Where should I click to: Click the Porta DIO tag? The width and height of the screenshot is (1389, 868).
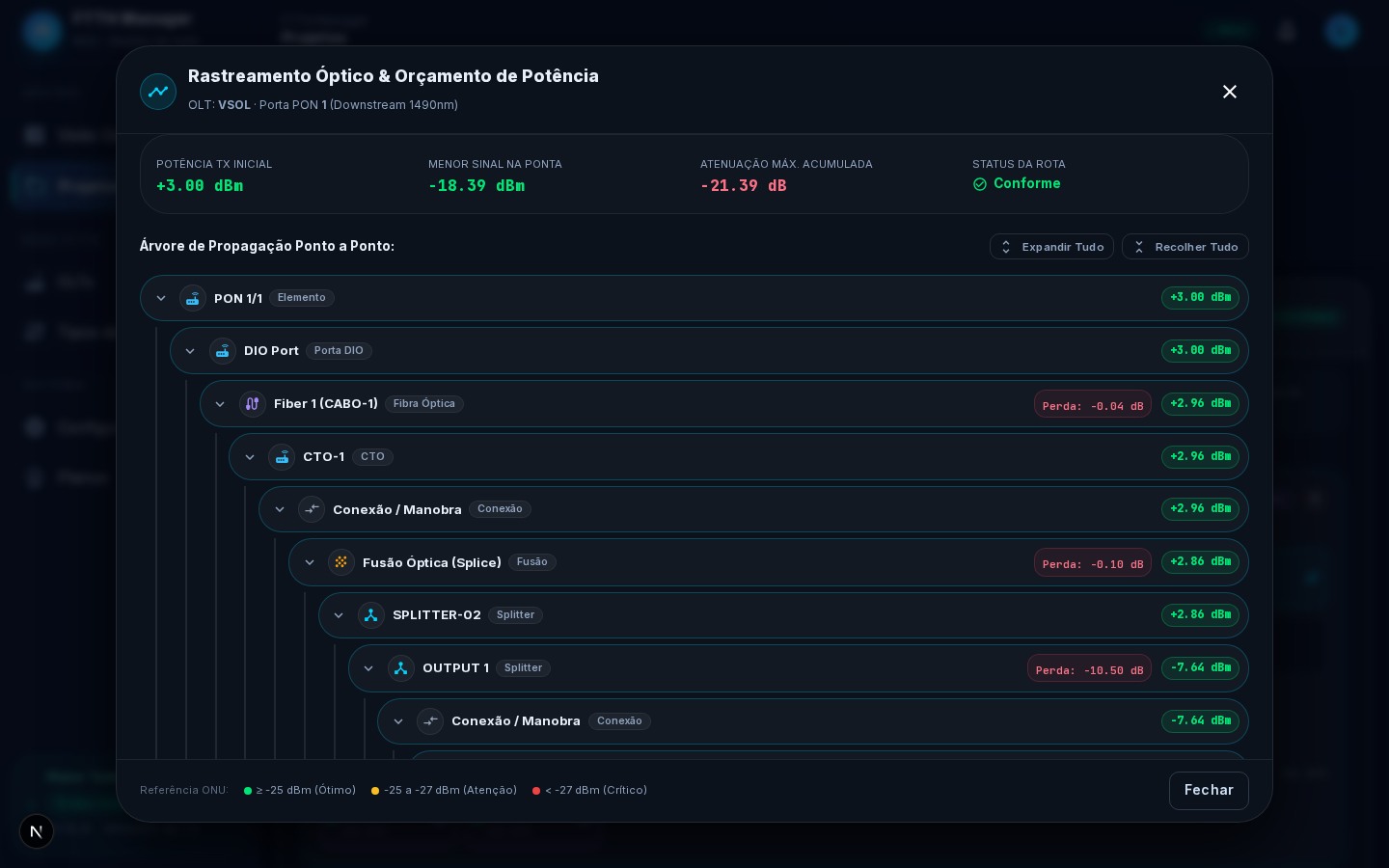click(339, 351)
